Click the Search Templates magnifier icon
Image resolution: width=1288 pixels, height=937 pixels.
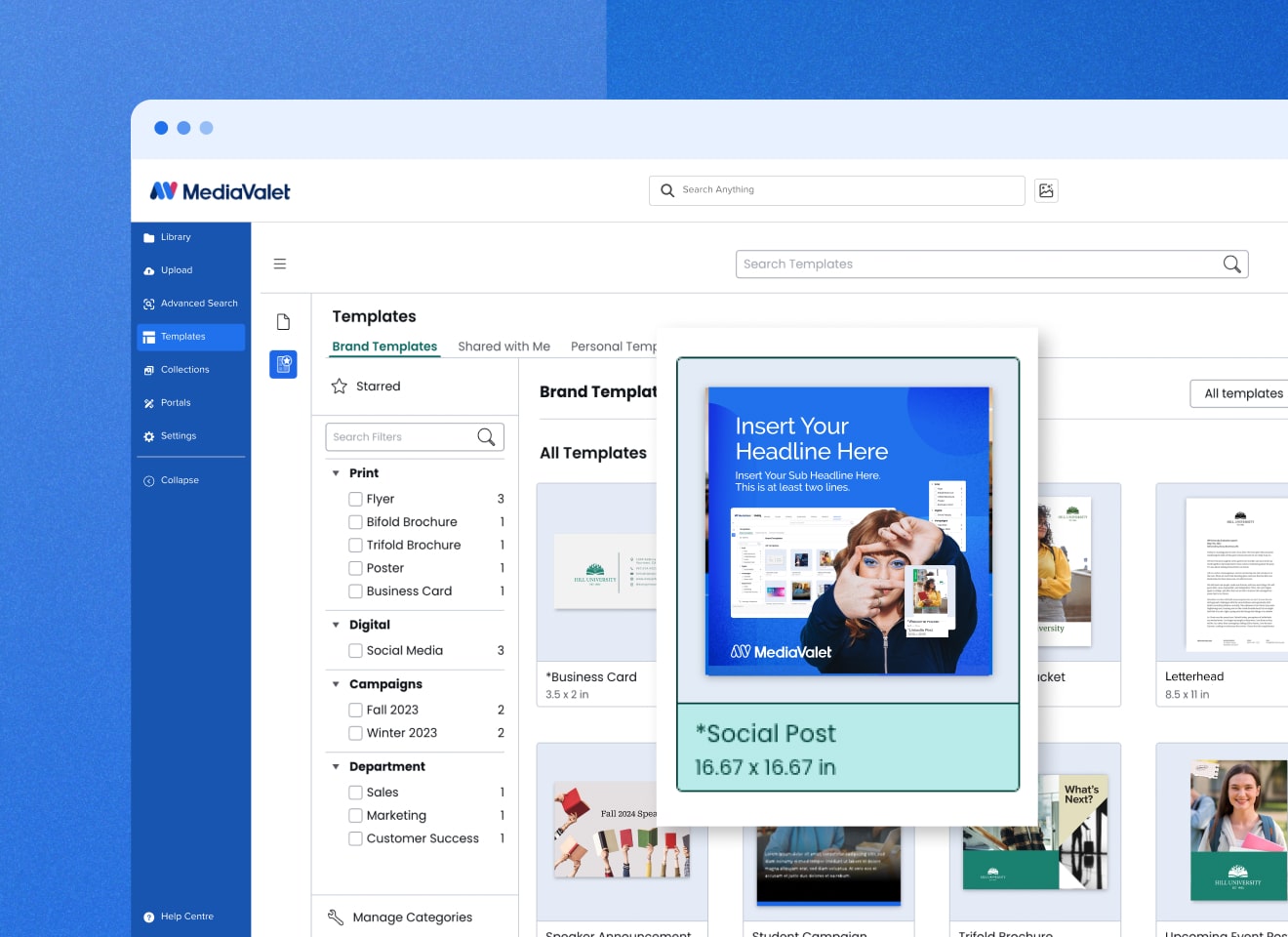point(1232,264)
